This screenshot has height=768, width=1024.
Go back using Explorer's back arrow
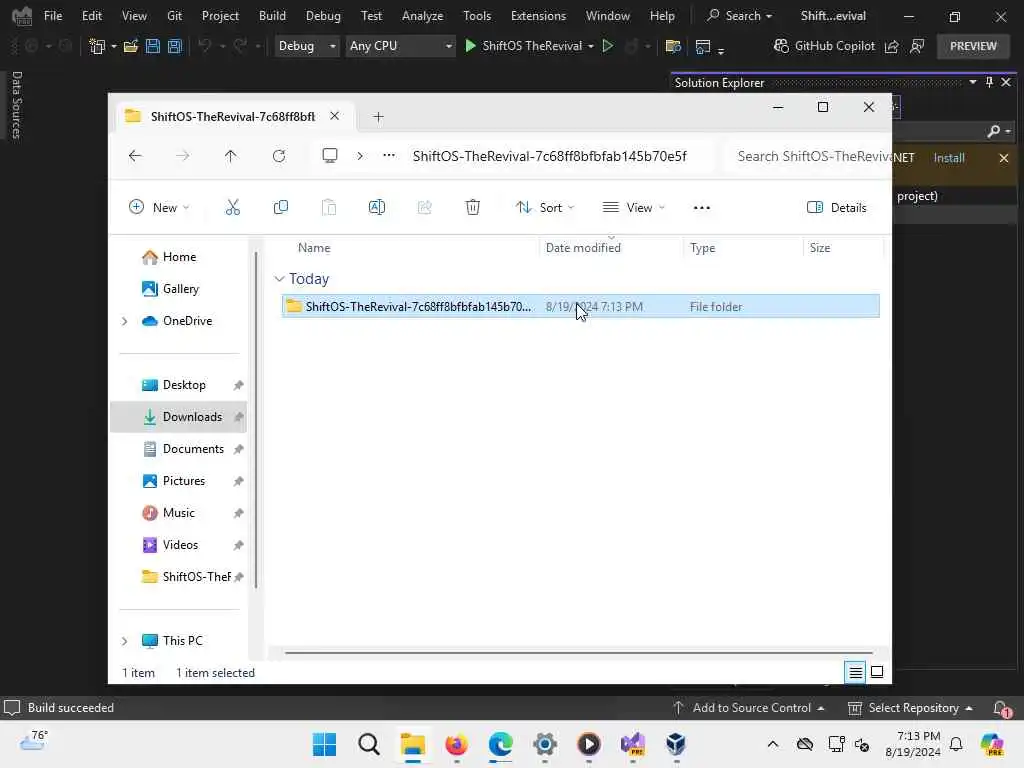tap(135, 156)
